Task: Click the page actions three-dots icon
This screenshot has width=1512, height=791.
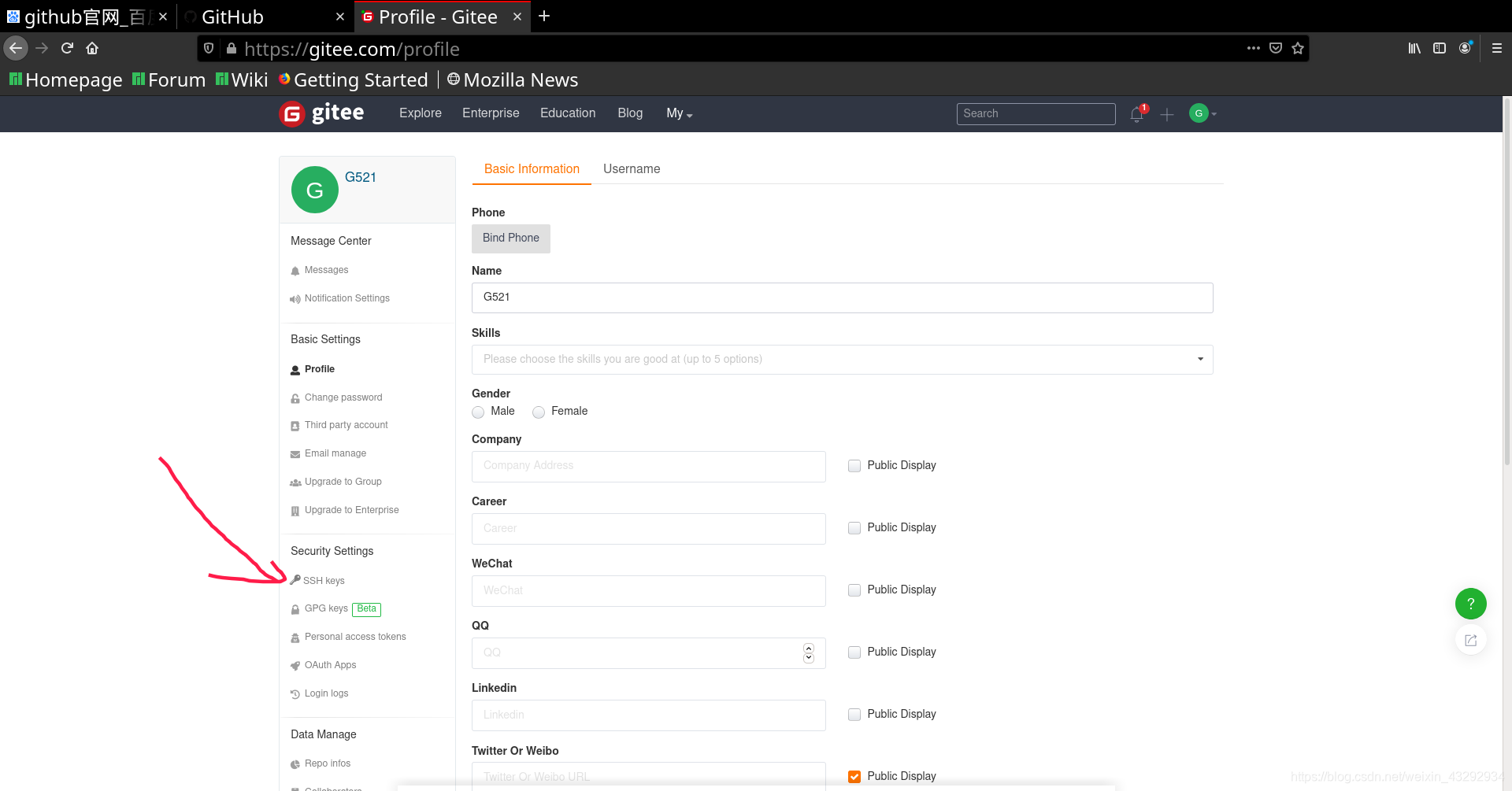Action: (1254, 48)
